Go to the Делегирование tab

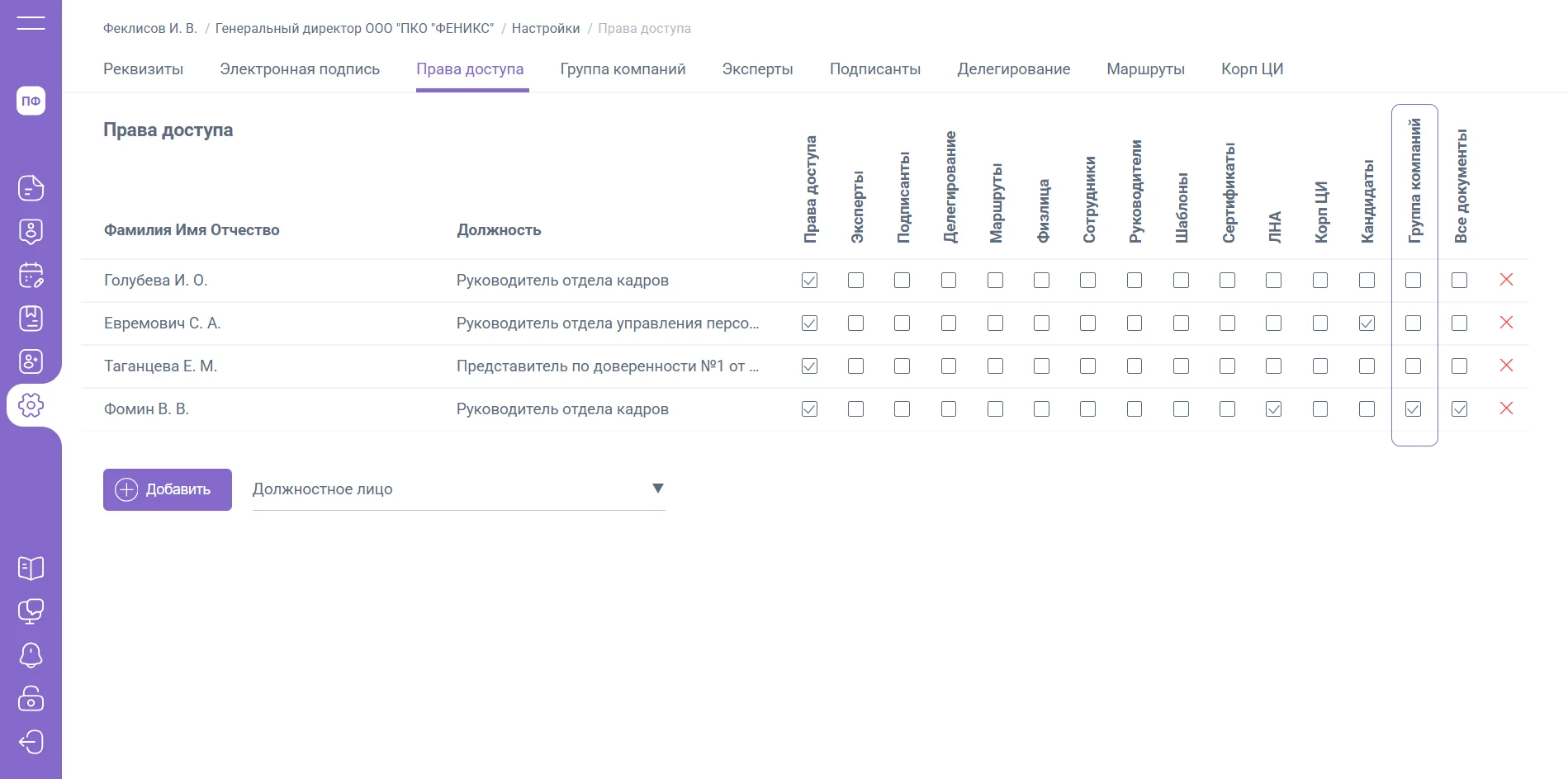coord(1013,69)
